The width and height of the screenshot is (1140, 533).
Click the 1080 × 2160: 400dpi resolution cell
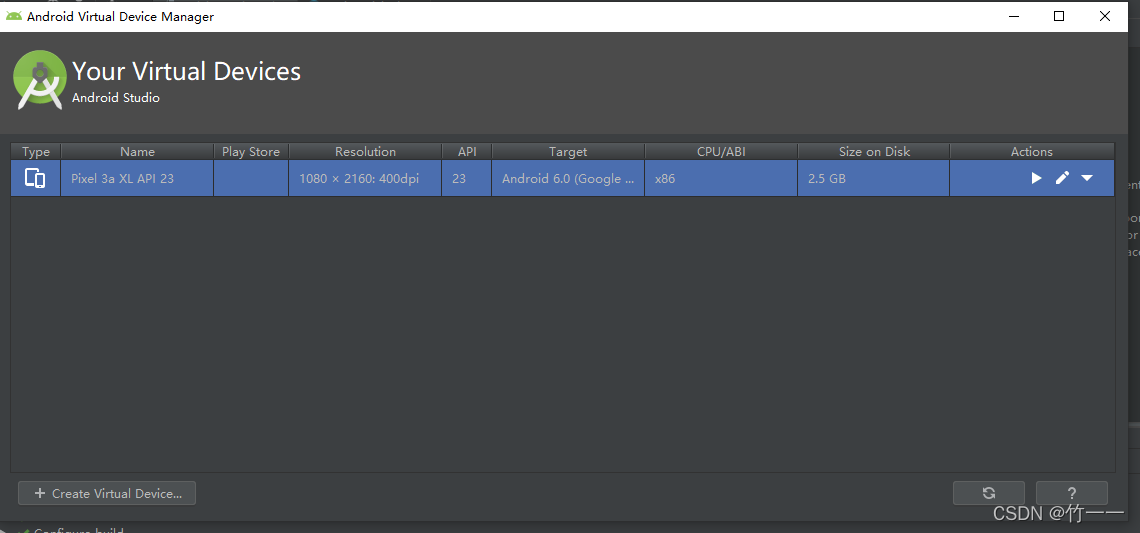[x=365, y=178]
